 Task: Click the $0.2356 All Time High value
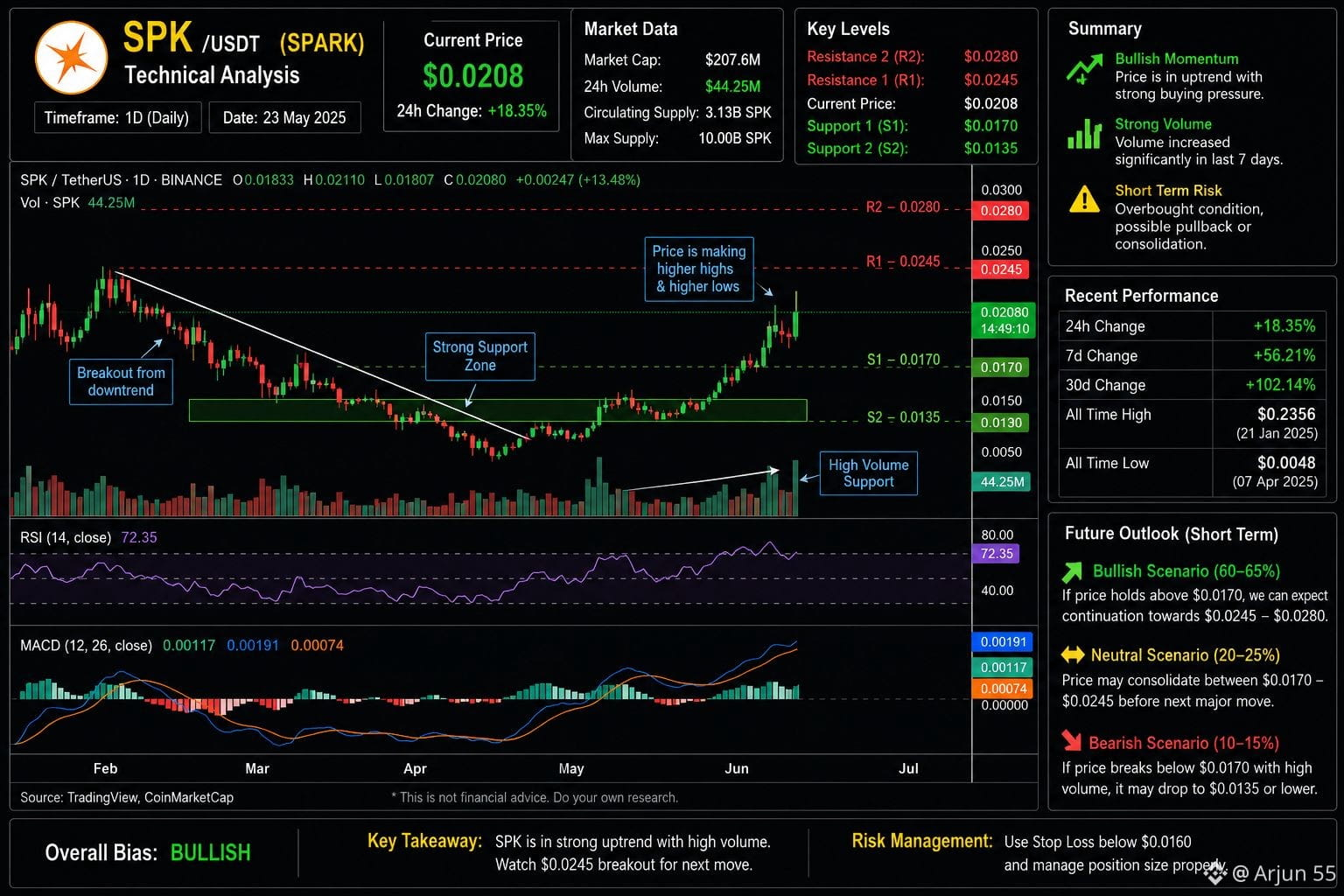(x=1286, y=415)
